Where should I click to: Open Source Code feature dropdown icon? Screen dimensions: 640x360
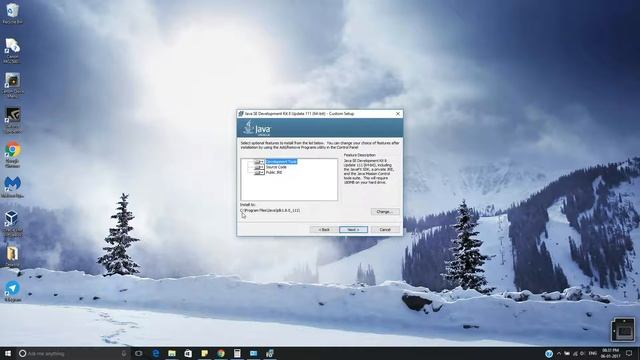coord(259,167)
